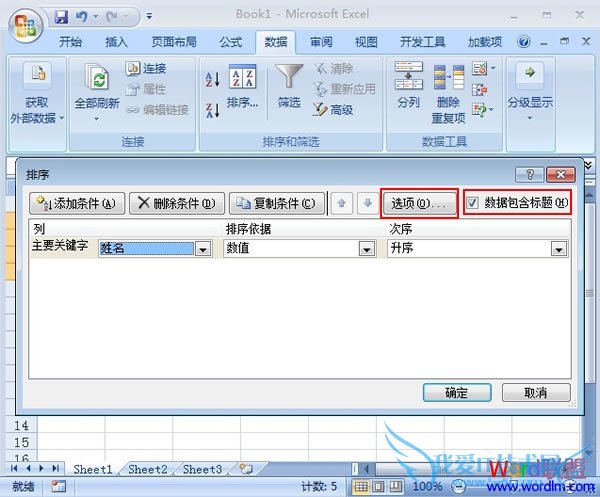This screenshot has height=497, width=600.
Task: Sort descending with Z-to-A icon
Action: click(x=212, y=110)
